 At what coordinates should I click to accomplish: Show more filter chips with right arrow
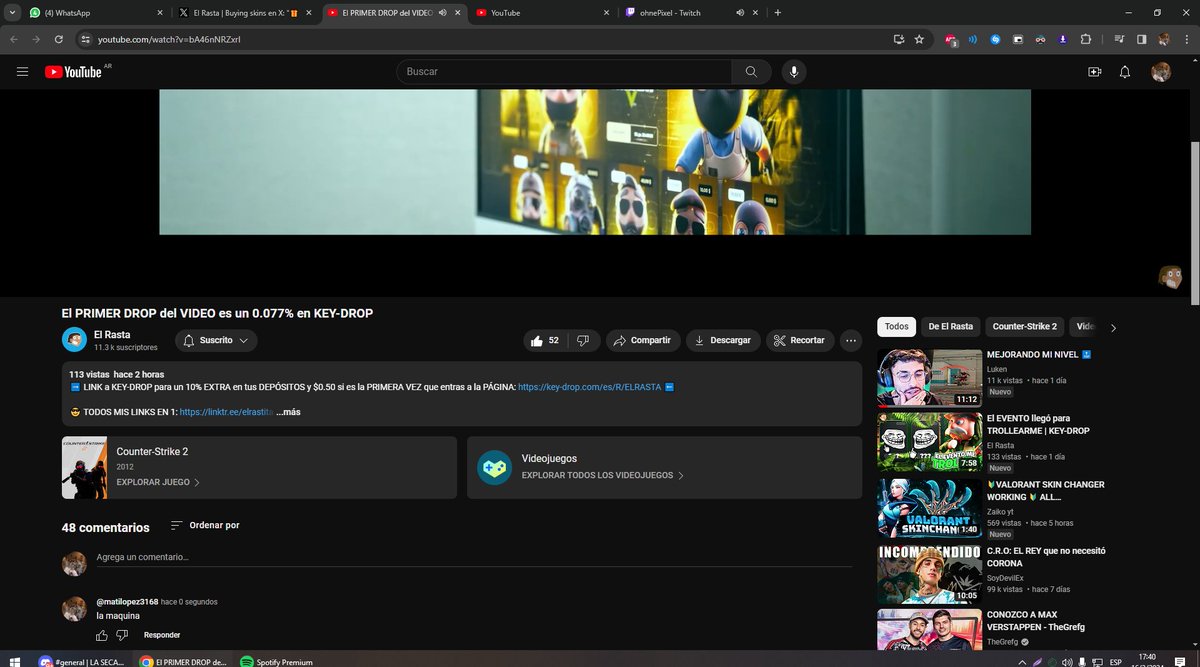1114,327
